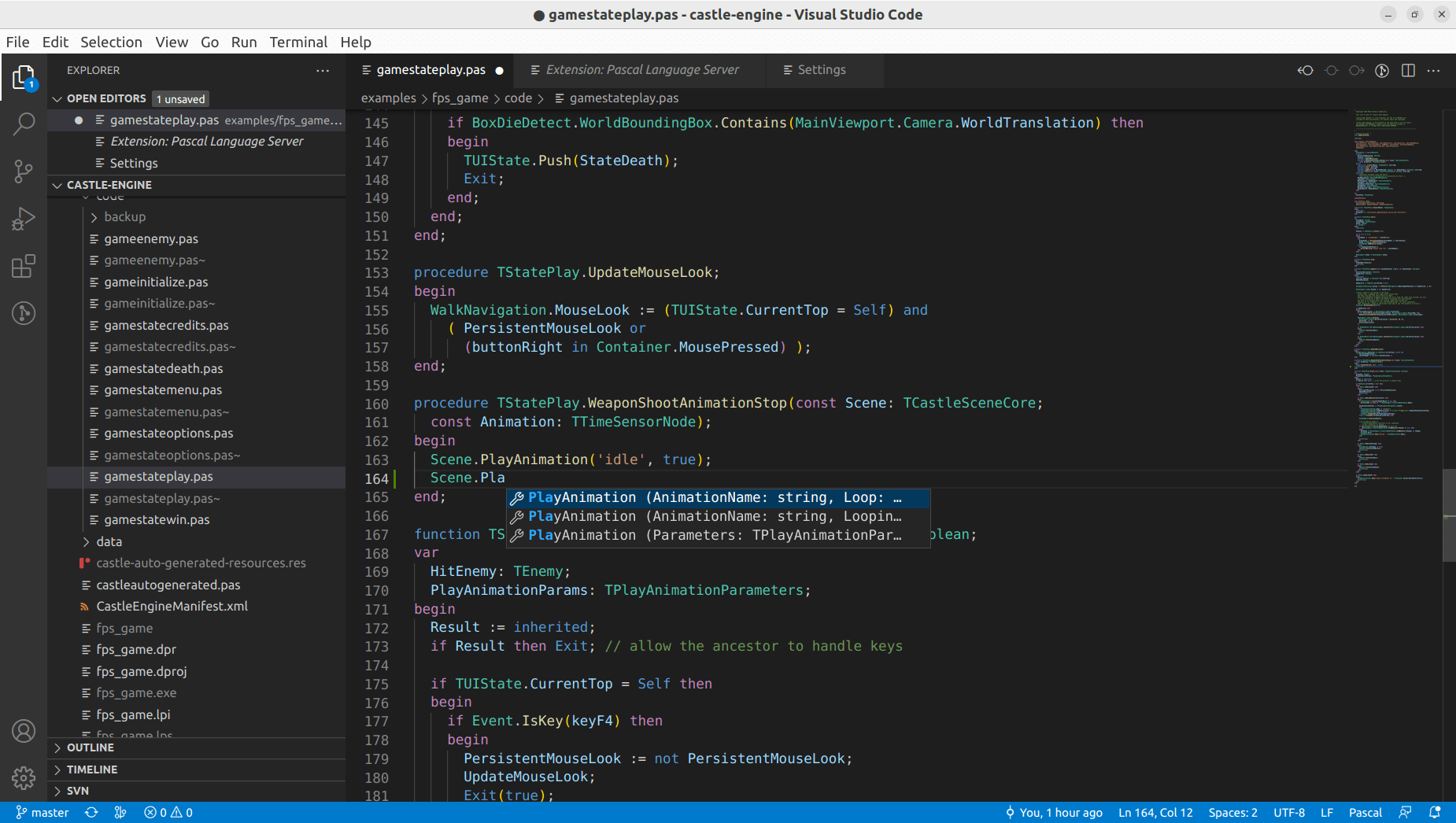Open the View menu
This screenshot has width=1456, height=823.
pos(171,42)
